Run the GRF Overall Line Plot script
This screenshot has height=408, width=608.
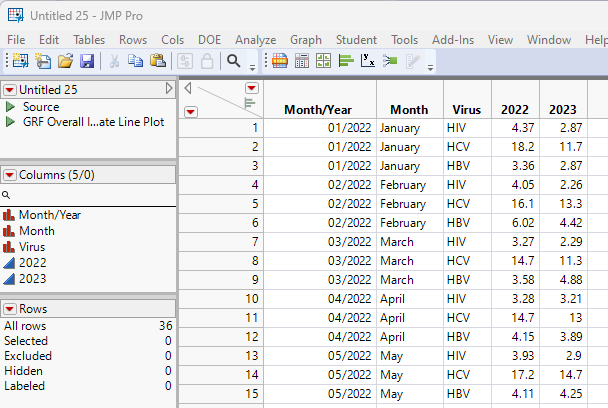pos(10,122)
